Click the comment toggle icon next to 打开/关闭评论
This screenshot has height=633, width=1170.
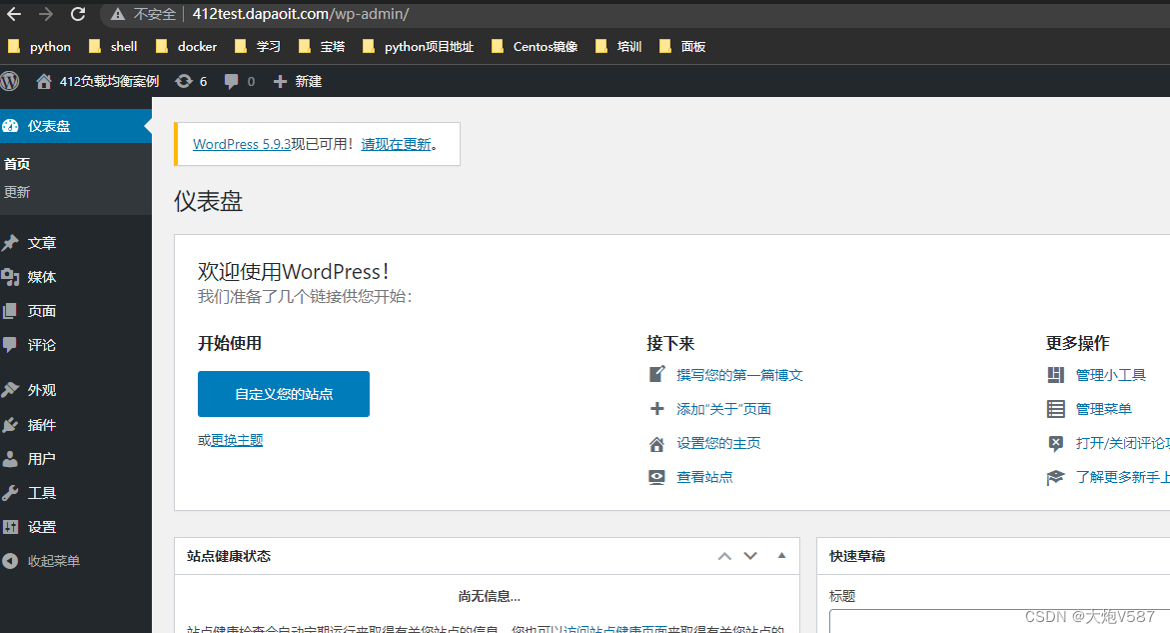coord(1056,443)
